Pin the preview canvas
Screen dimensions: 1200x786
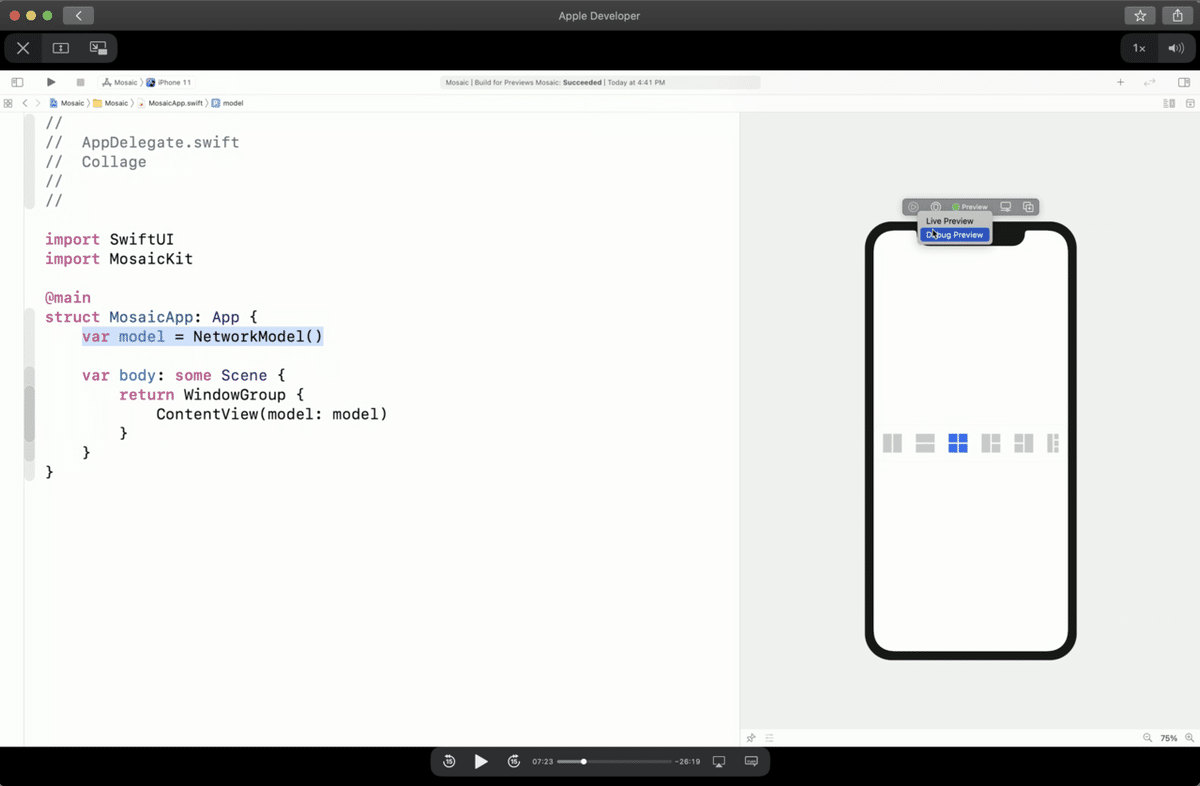click(x=751, y=738)
